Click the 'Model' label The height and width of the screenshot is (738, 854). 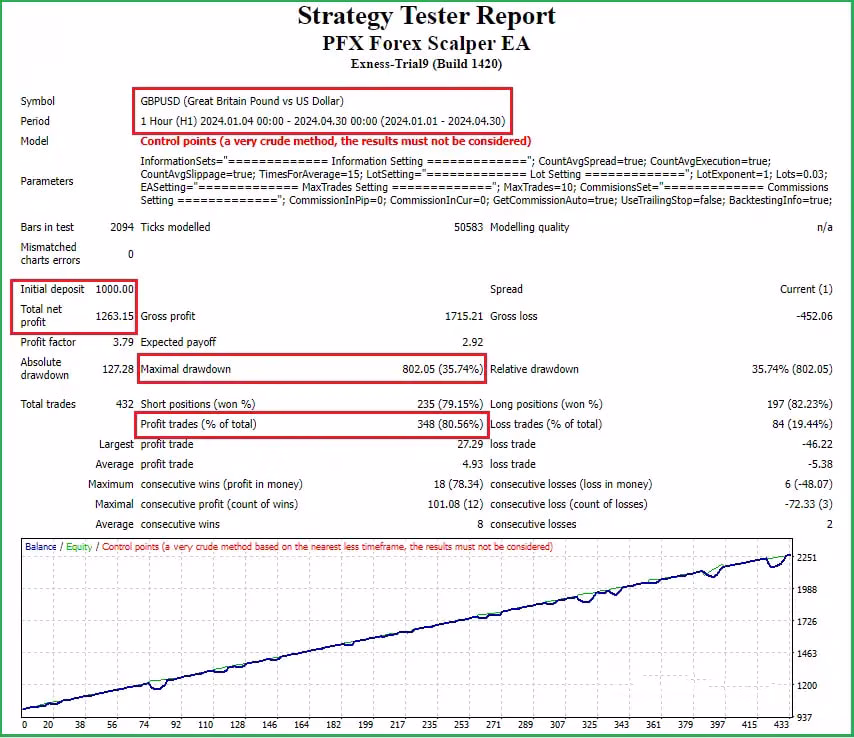pyautogui.click(x=34, y=141)
